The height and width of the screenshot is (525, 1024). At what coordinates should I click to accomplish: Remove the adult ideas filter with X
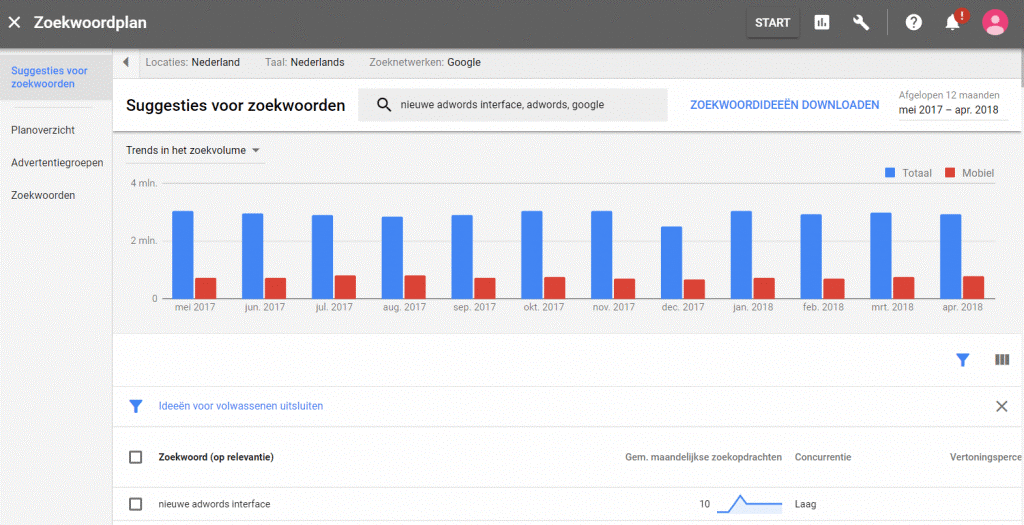click(1001, 406)
